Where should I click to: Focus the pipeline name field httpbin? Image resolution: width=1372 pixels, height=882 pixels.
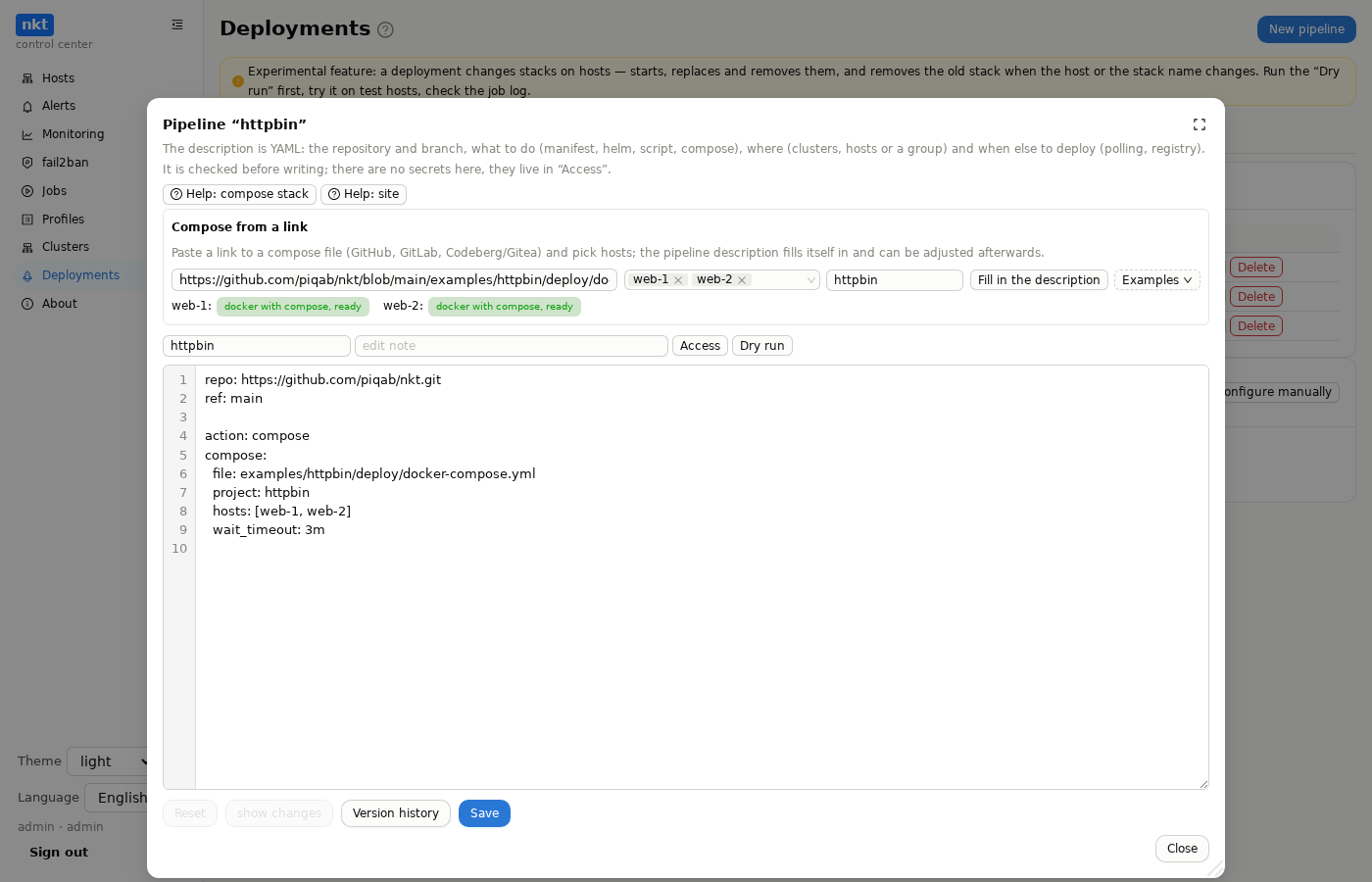pyautogui.click(x=257, y=346)
